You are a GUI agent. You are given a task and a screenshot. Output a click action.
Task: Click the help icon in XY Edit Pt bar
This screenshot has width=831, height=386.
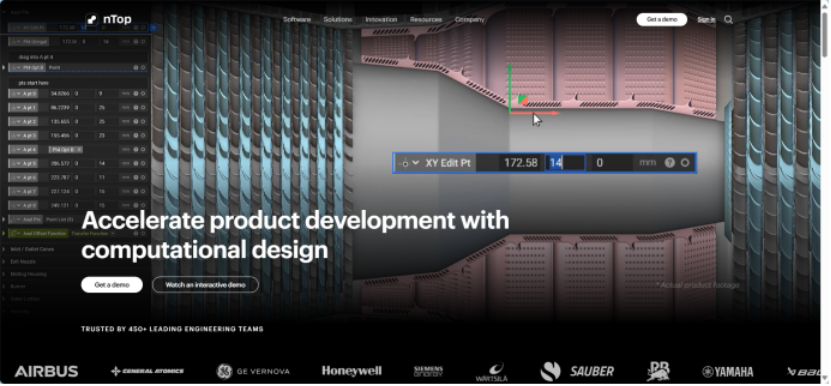[x=669, y=163]
